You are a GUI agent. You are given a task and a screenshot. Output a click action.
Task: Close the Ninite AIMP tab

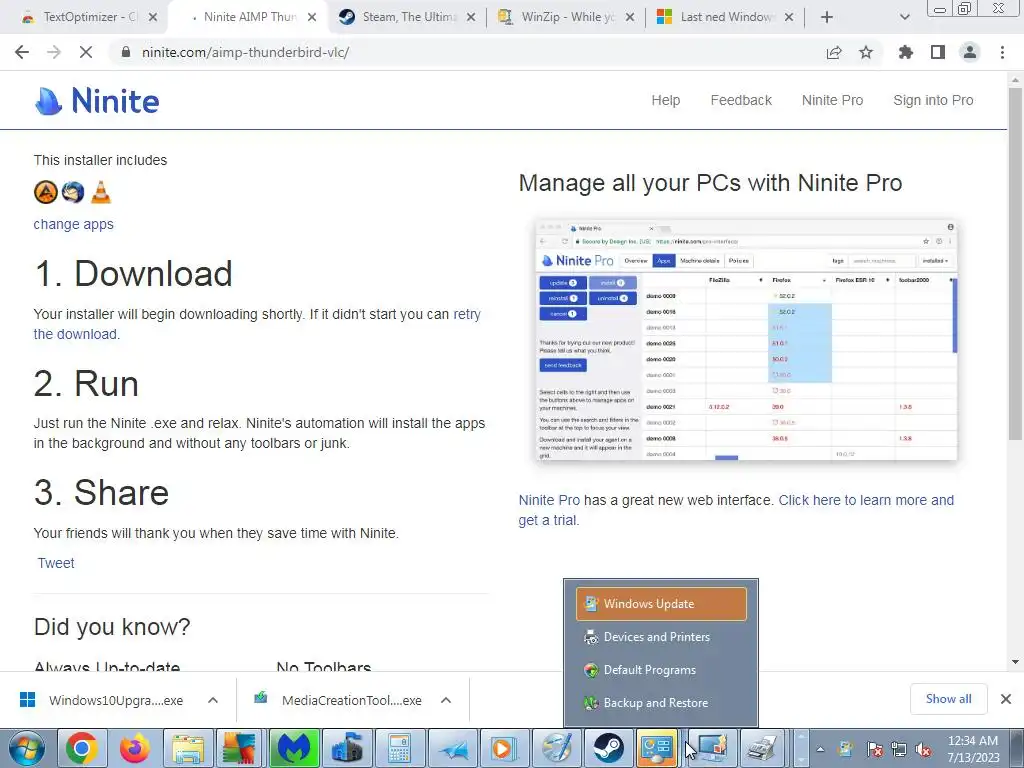coord(312,17)
